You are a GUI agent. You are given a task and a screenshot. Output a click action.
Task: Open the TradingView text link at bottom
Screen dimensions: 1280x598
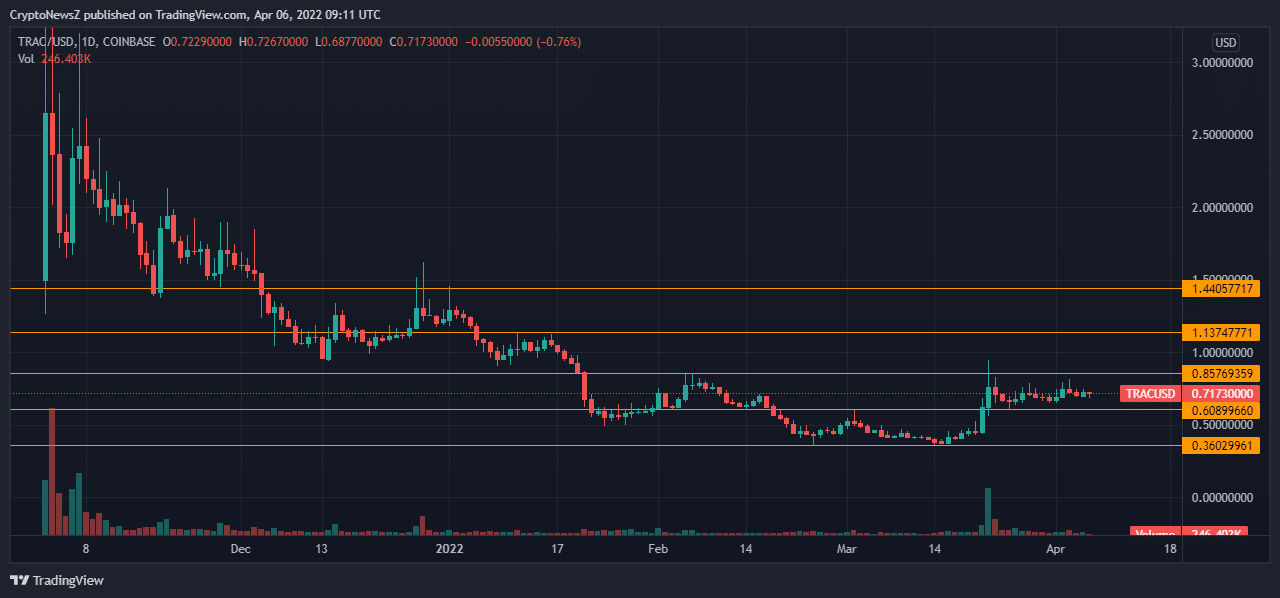[68, 580]
